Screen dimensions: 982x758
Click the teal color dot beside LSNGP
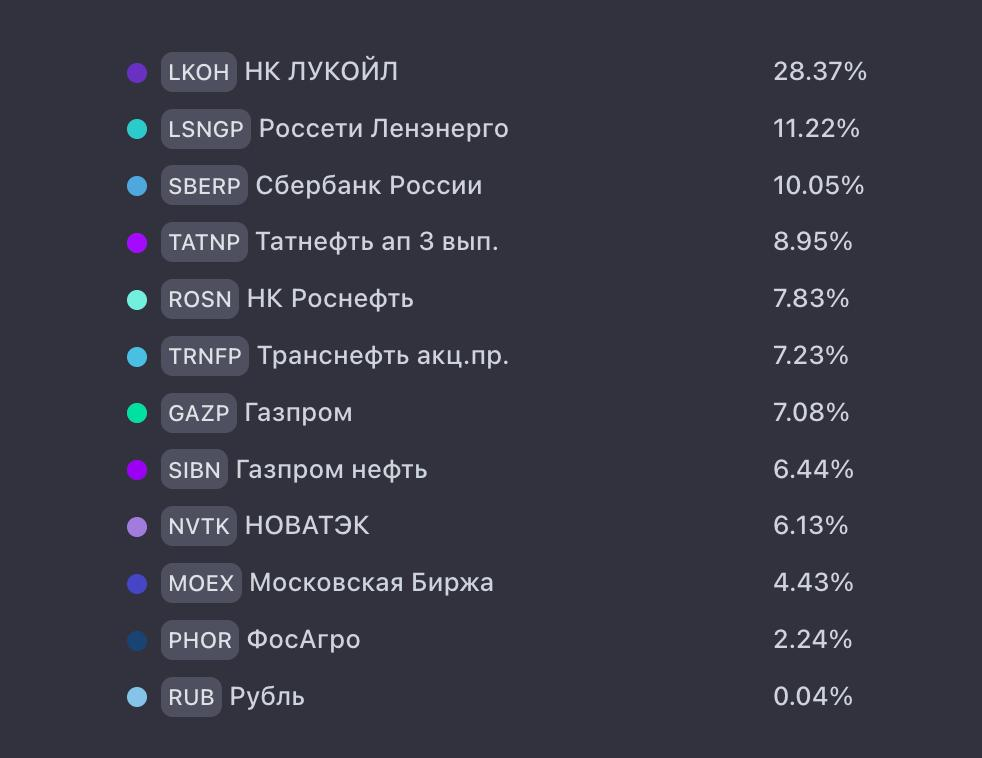(x=137, y=129)
